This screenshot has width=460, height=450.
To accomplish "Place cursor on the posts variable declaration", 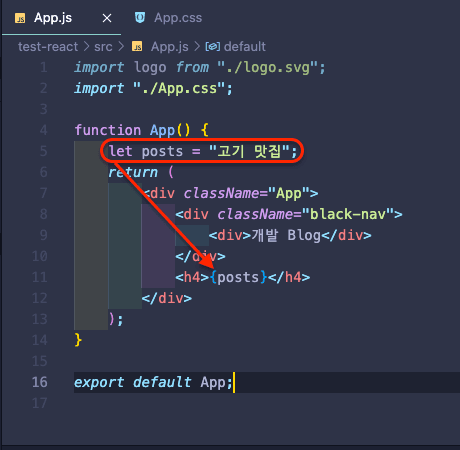I will tap(162, 152).
